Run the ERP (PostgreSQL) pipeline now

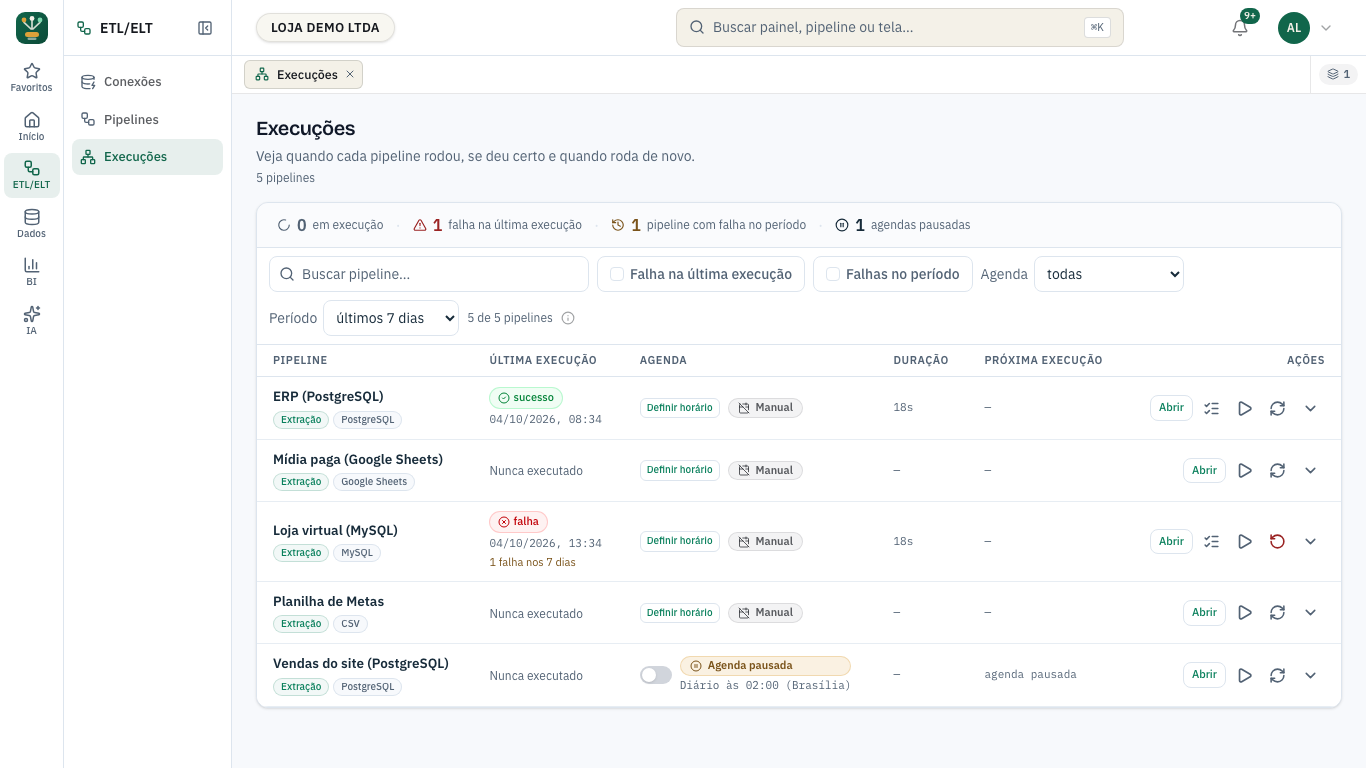pos(1245,408)
